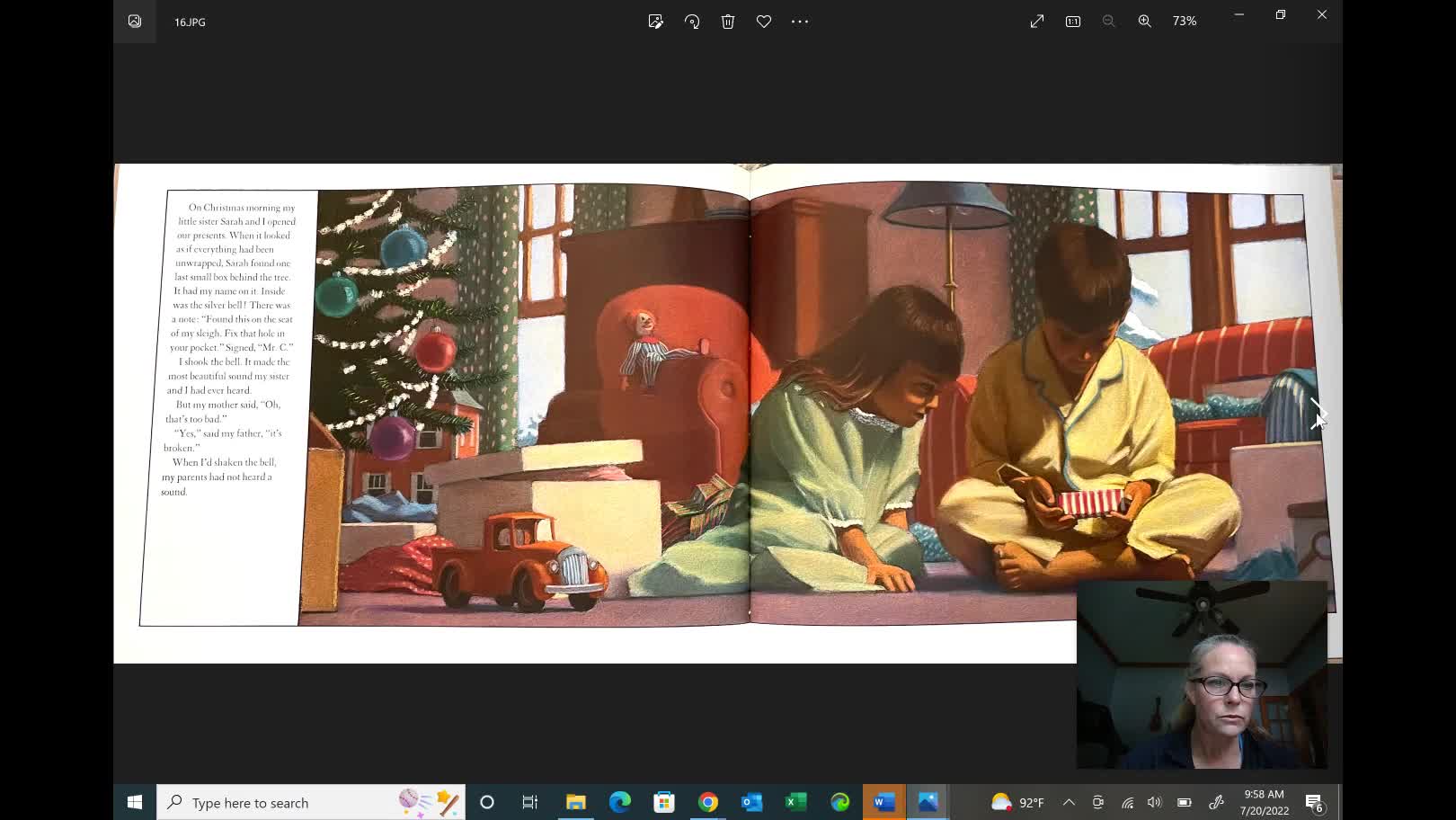Close the Photos window

tap(1322, 14)
